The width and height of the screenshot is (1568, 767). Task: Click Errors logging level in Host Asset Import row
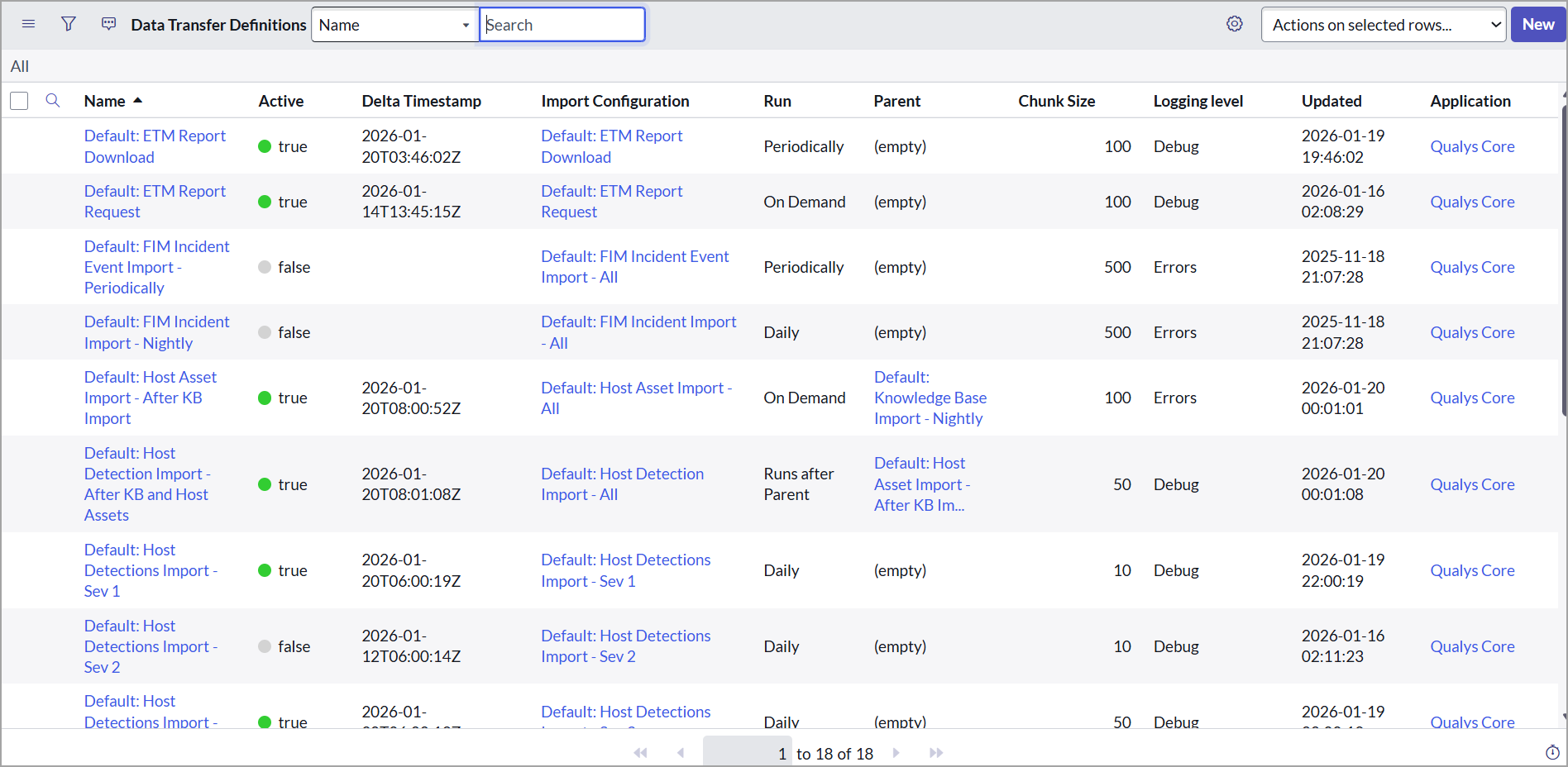click(1175, 398)
